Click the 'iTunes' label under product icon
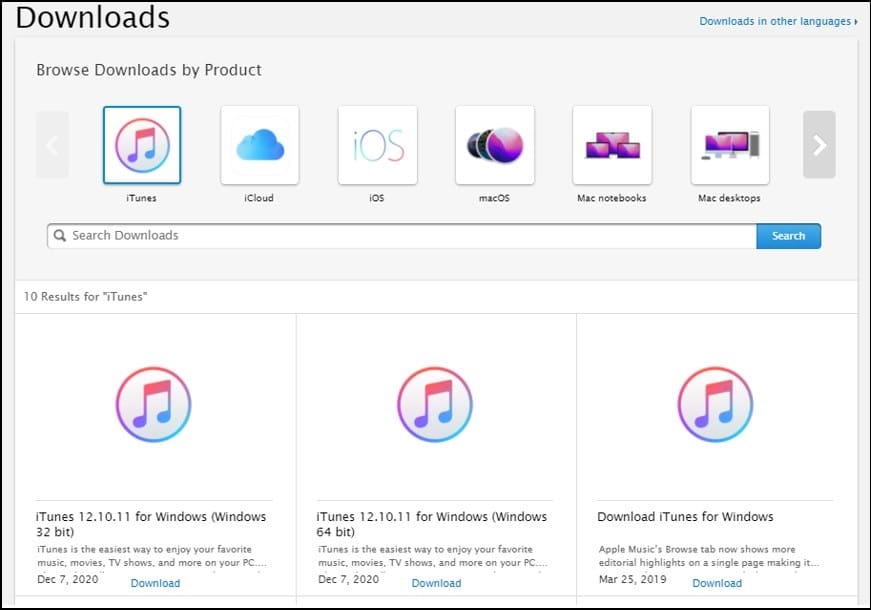Screen dimensions: 871x610 pos(142,198)
